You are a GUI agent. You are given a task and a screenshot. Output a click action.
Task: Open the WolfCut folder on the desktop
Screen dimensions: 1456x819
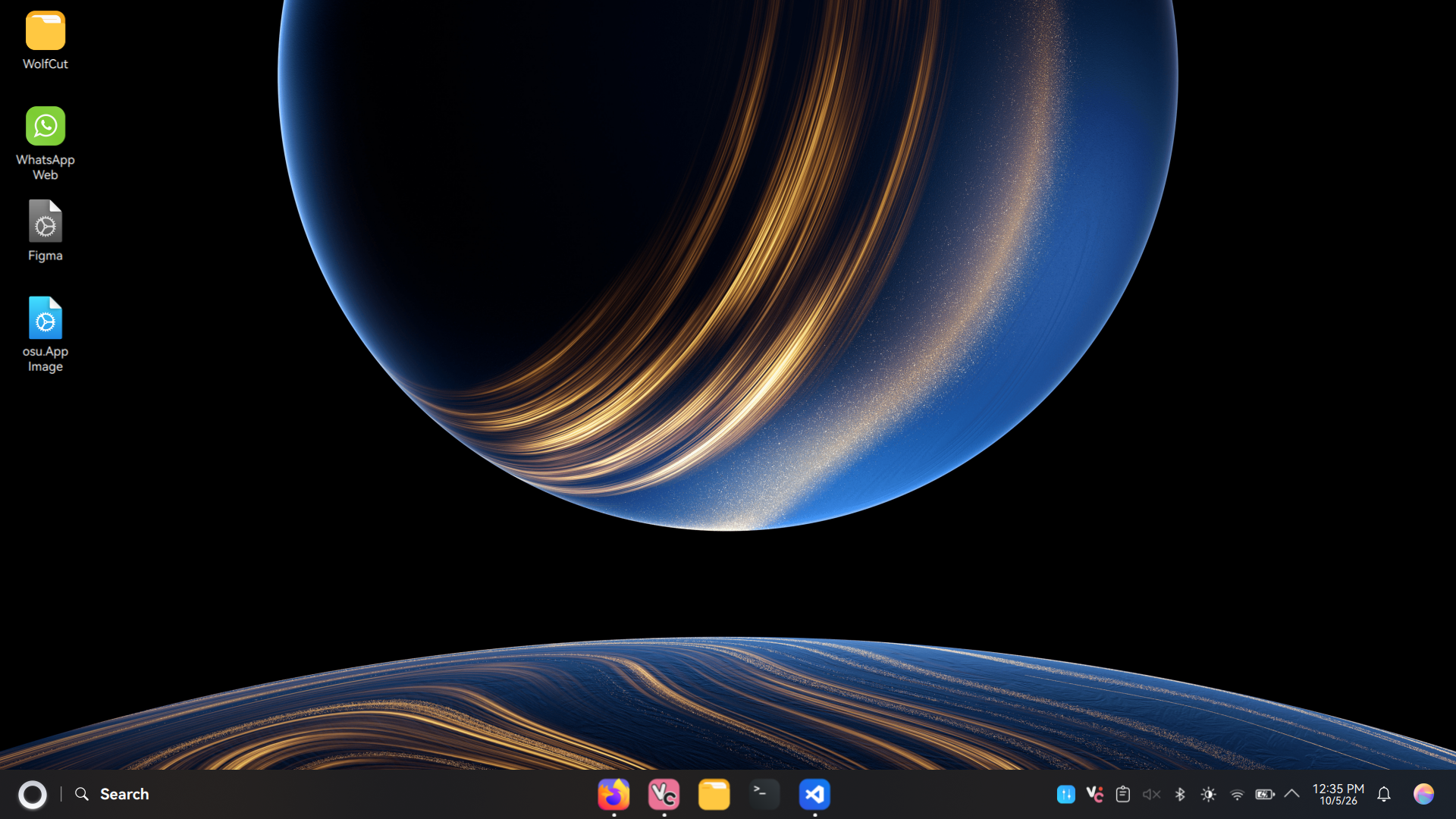click(x=45, y=41)
